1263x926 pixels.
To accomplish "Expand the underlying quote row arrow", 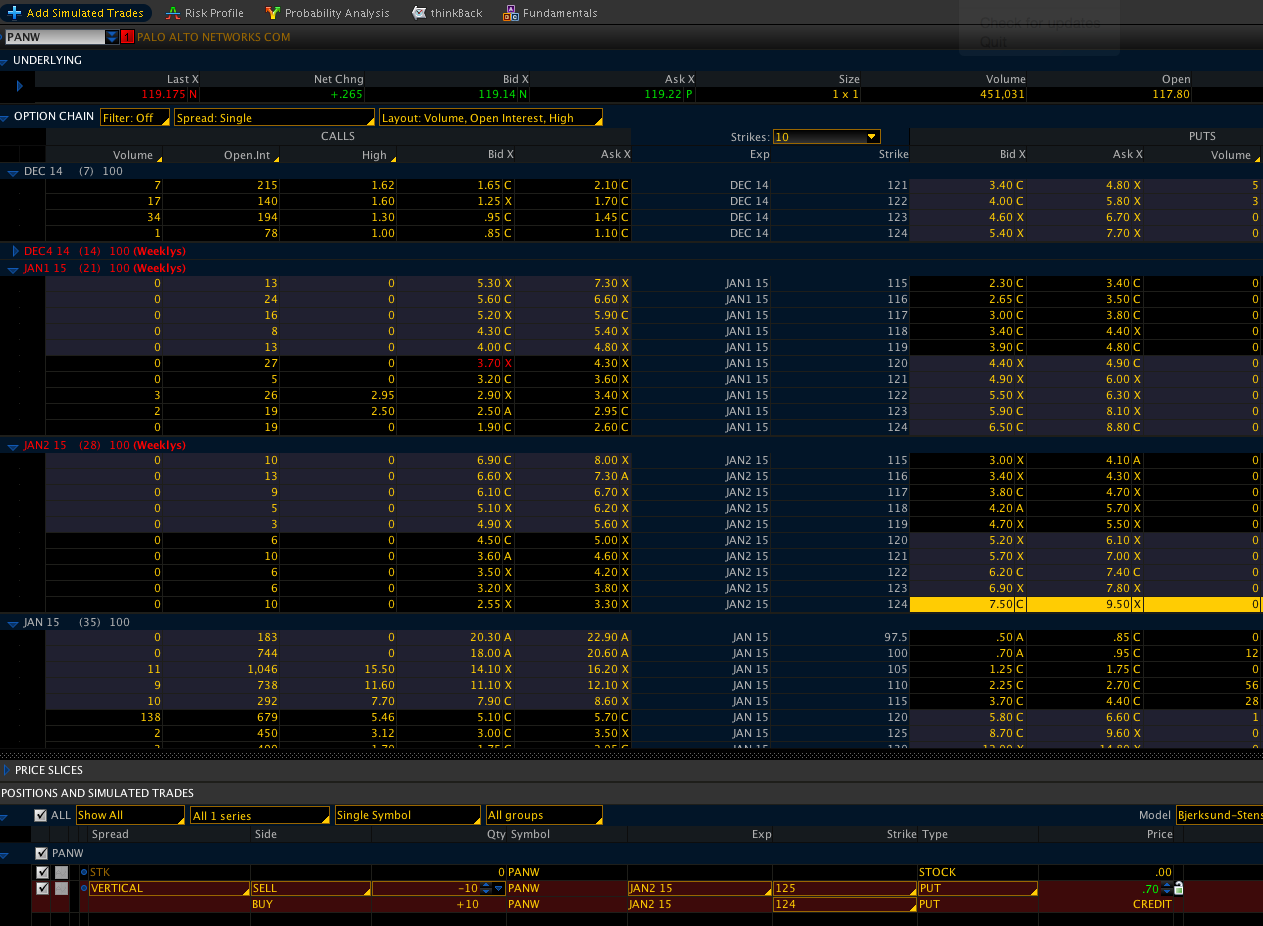I will coord(19,87).
